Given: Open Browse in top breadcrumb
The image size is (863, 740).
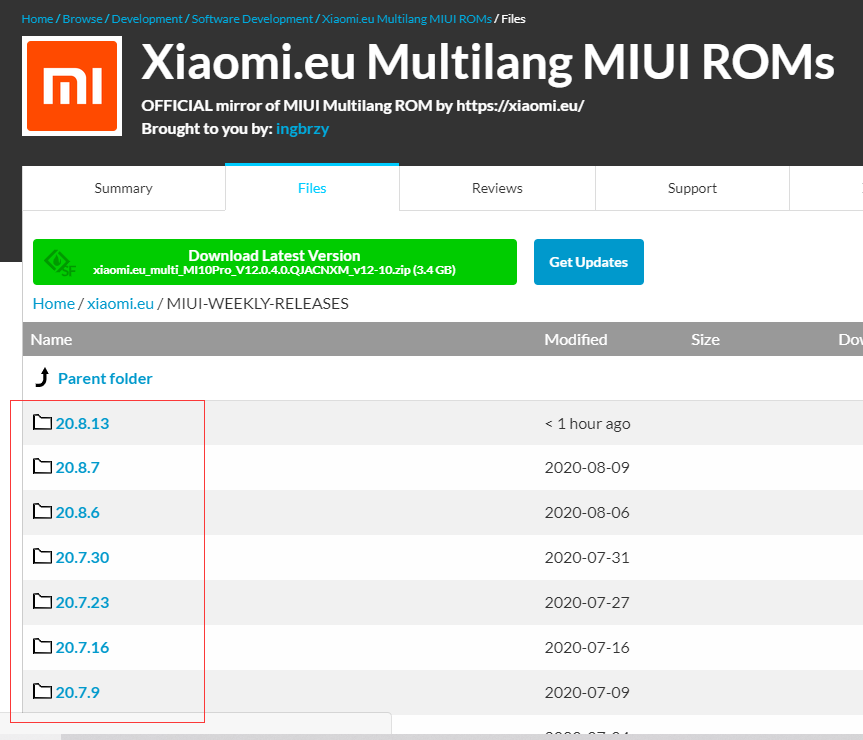Looking at the screenshot, I should 83,19.
